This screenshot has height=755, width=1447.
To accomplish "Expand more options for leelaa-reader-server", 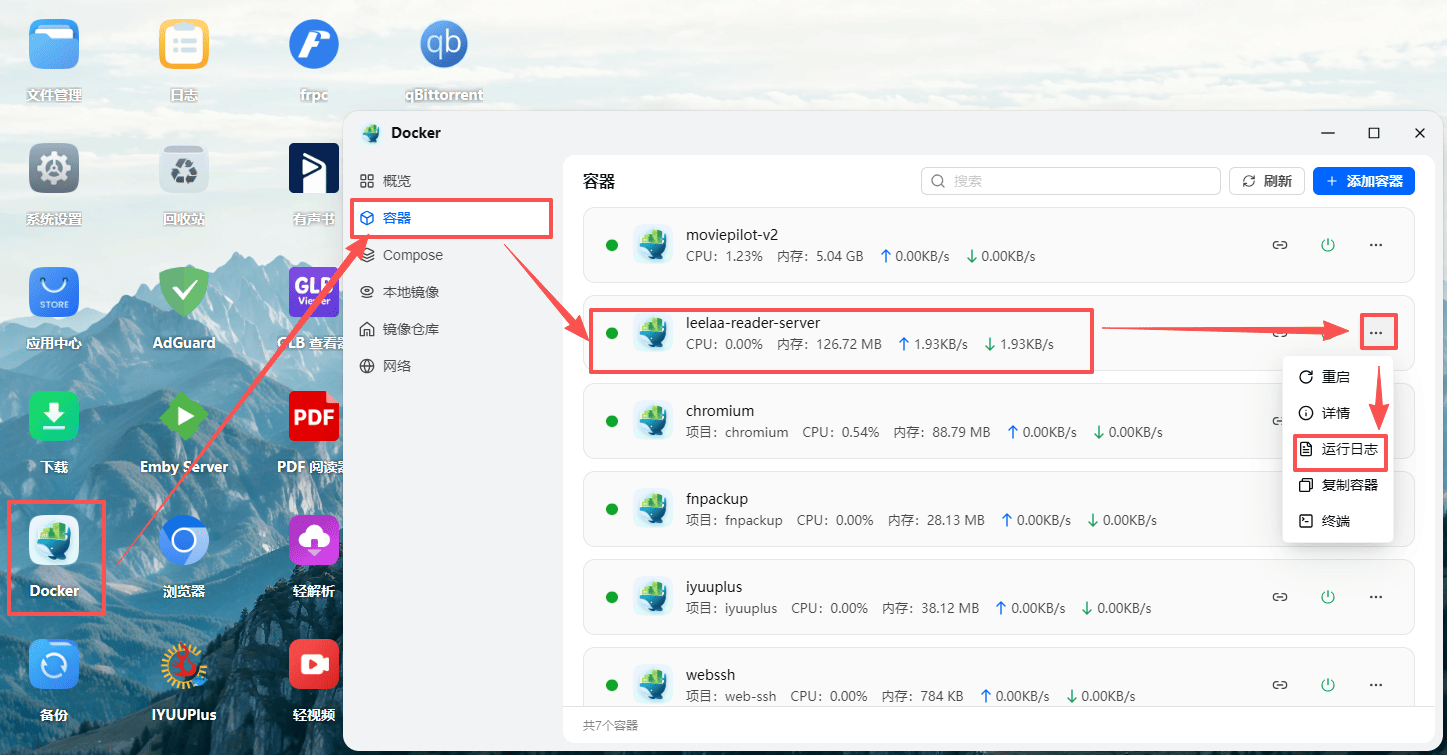I will point(1377,333).
